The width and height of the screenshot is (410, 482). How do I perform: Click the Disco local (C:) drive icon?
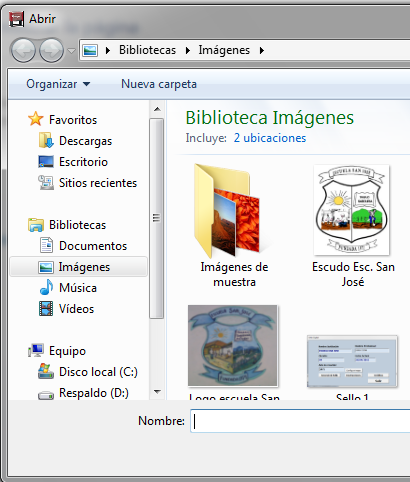click(46, 371)
